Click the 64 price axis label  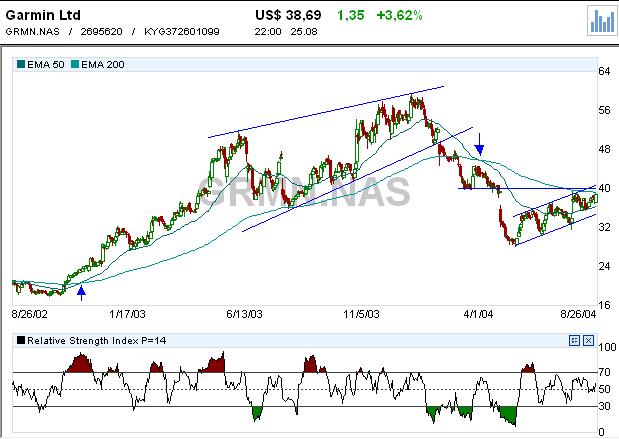pos(604,71)
